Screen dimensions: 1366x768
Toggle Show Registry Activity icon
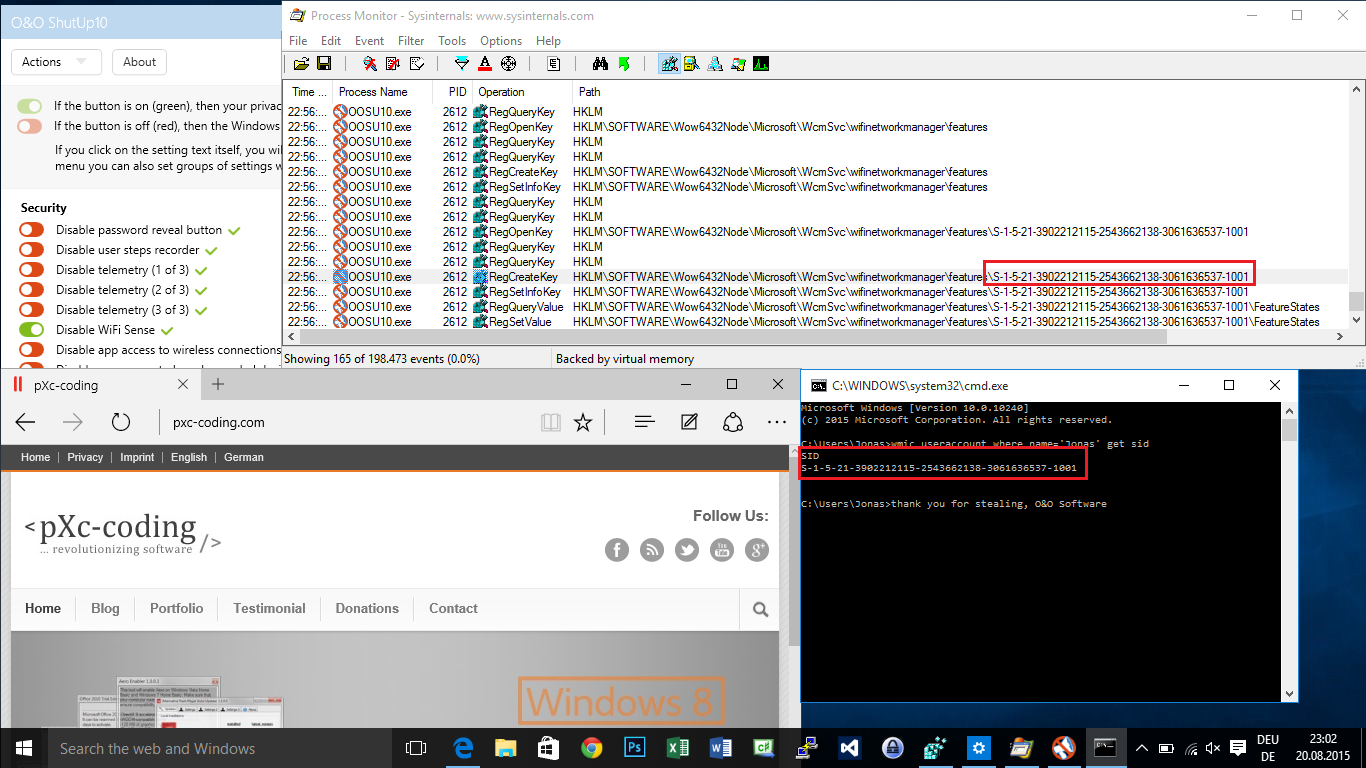(669, 64)
